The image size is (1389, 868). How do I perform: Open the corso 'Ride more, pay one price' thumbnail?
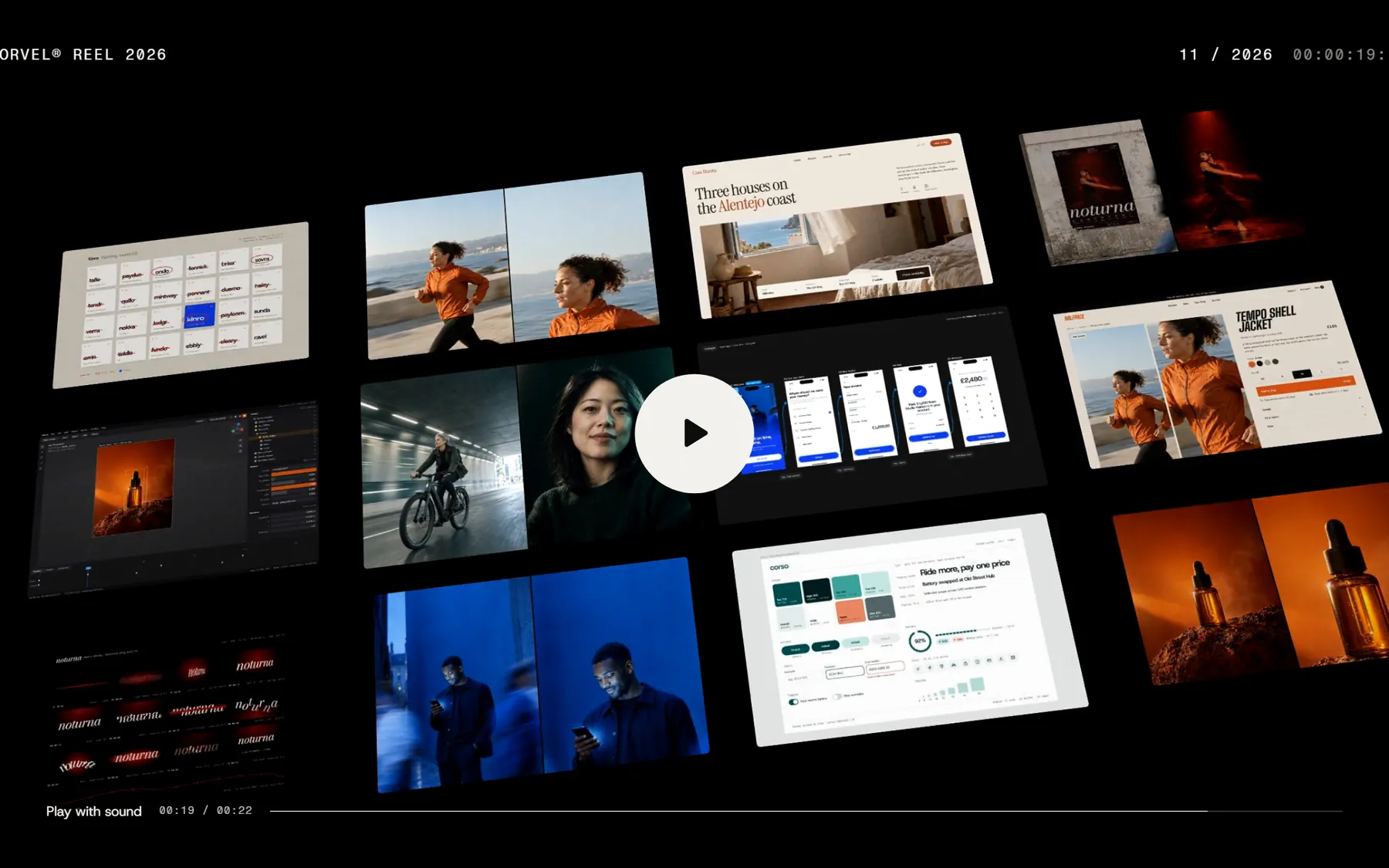click(910, 630)
